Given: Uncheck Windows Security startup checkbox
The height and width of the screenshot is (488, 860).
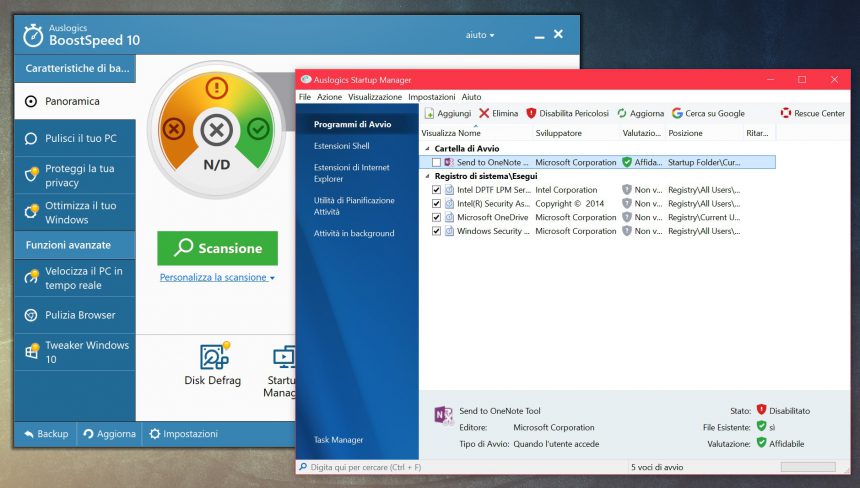Looking at the screenshot, I should pyautogui.click(x=436, y=231).
